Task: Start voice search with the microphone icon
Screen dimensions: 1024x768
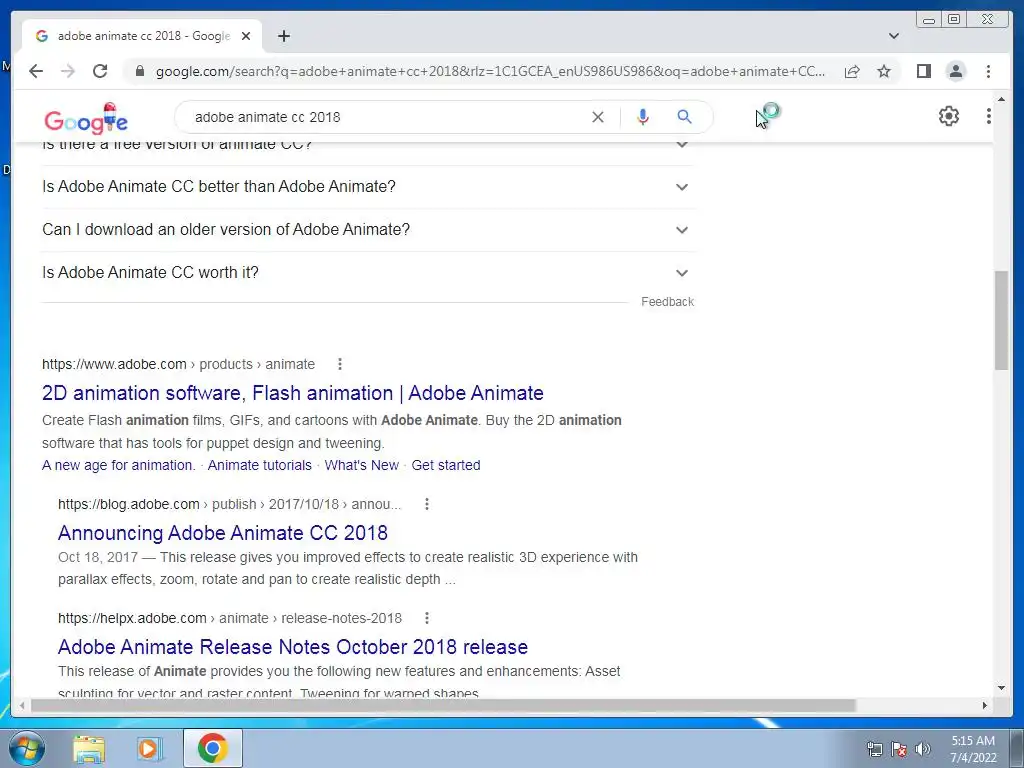Action: click(643, 117)
